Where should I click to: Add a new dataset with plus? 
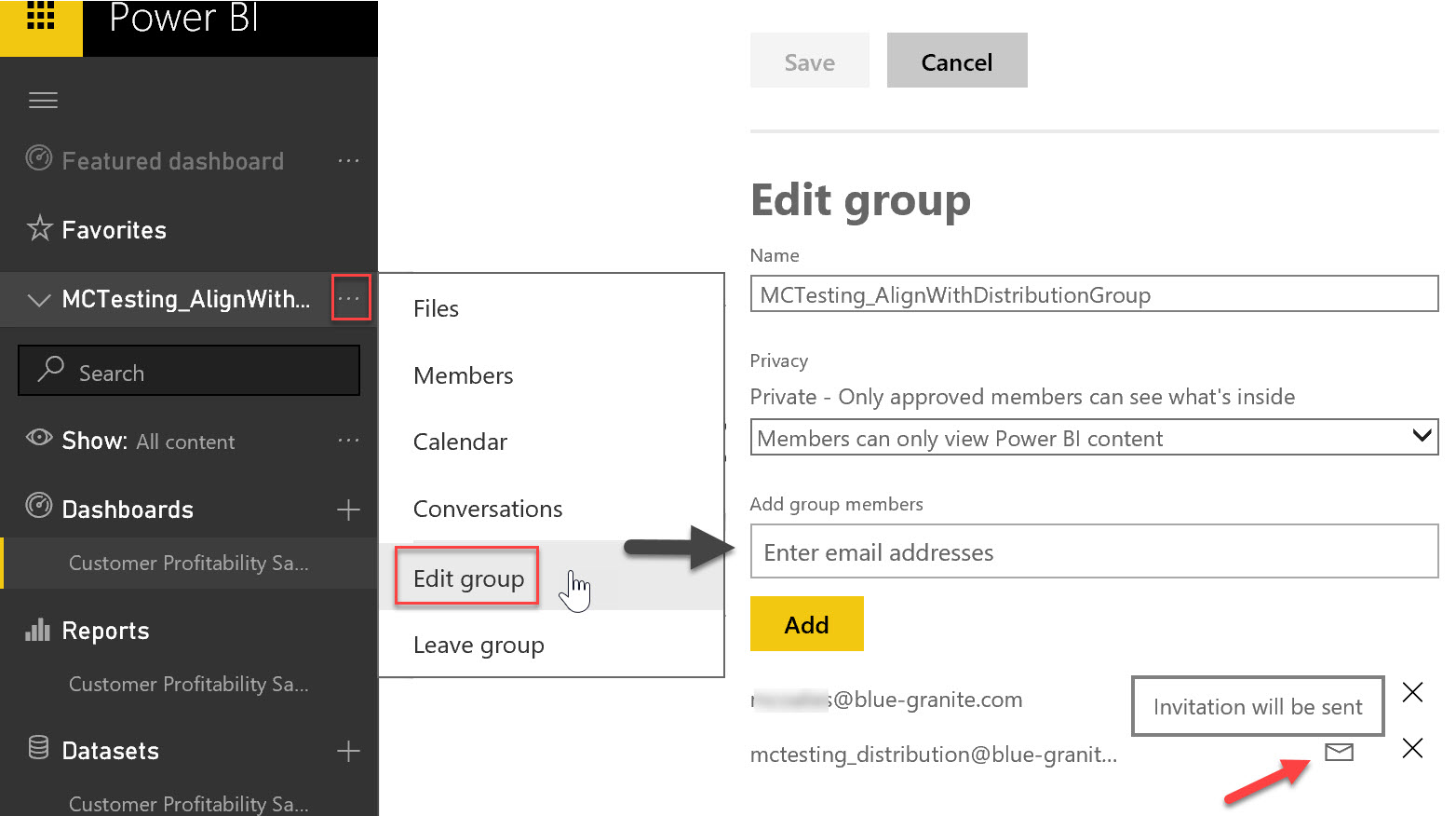coord(348,751)
